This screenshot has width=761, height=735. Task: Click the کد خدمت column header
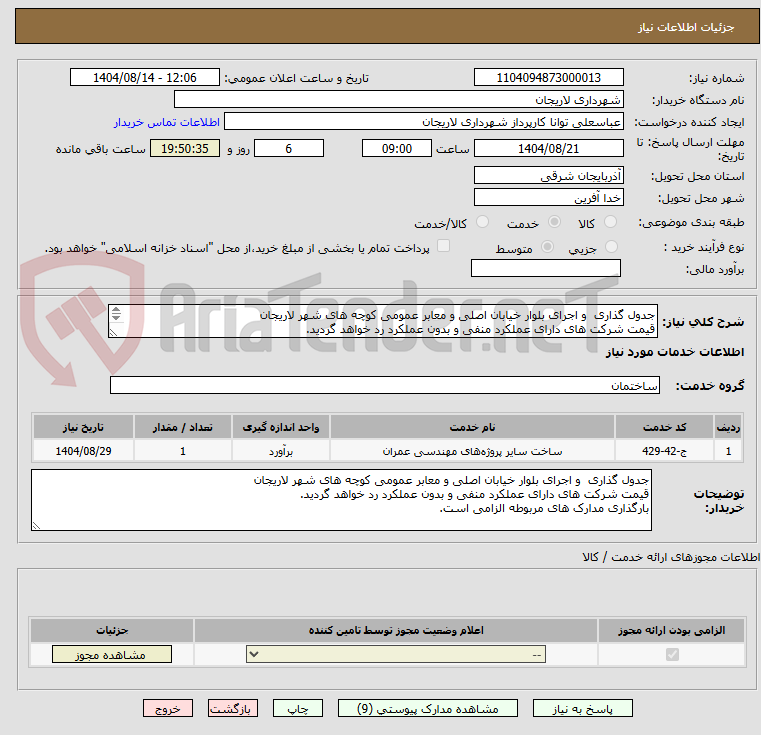pyautogui.click(x=664, y=427)
